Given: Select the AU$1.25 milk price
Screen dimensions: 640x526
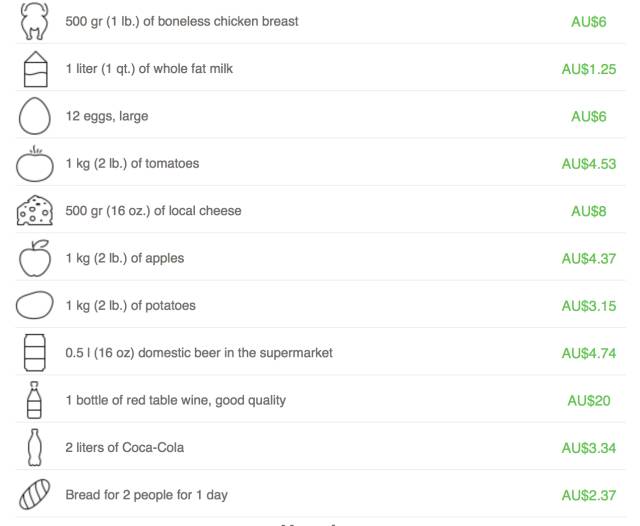Looking at the screenshot, I should click(x=589, y=69).
